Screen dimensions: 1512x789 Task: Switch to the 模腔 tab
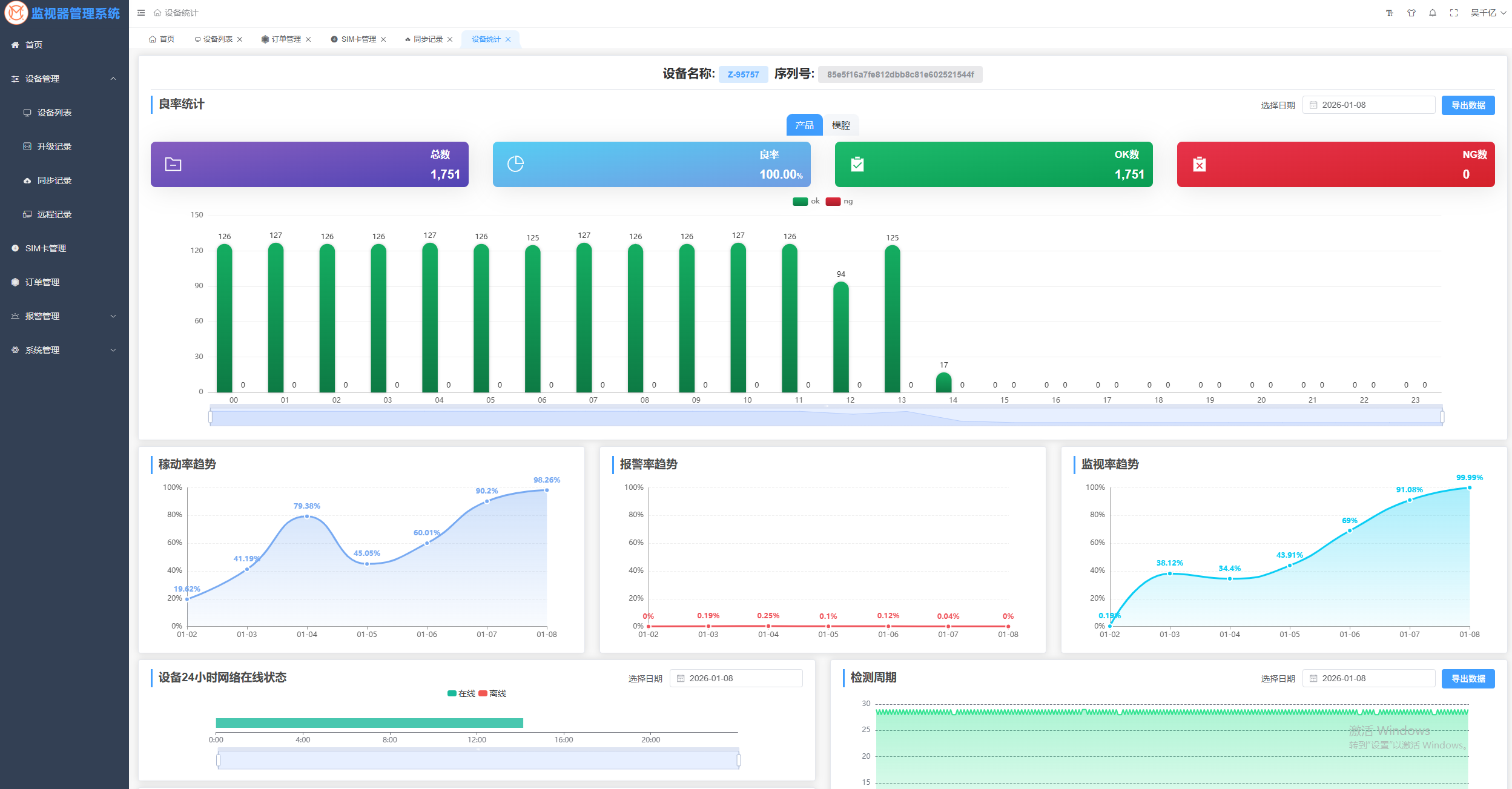(840, 125)
